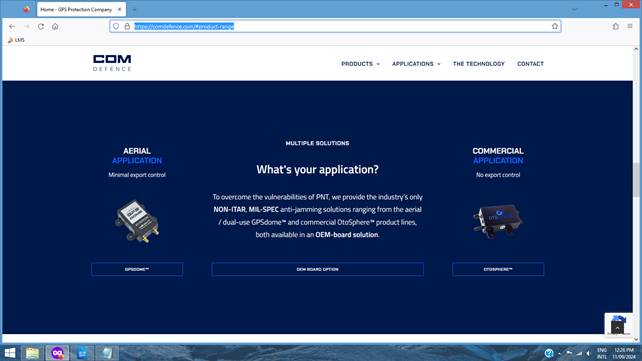Open the Firefox hamburger menu
This screenshot has height=361, width=642.
coord(630,26)
